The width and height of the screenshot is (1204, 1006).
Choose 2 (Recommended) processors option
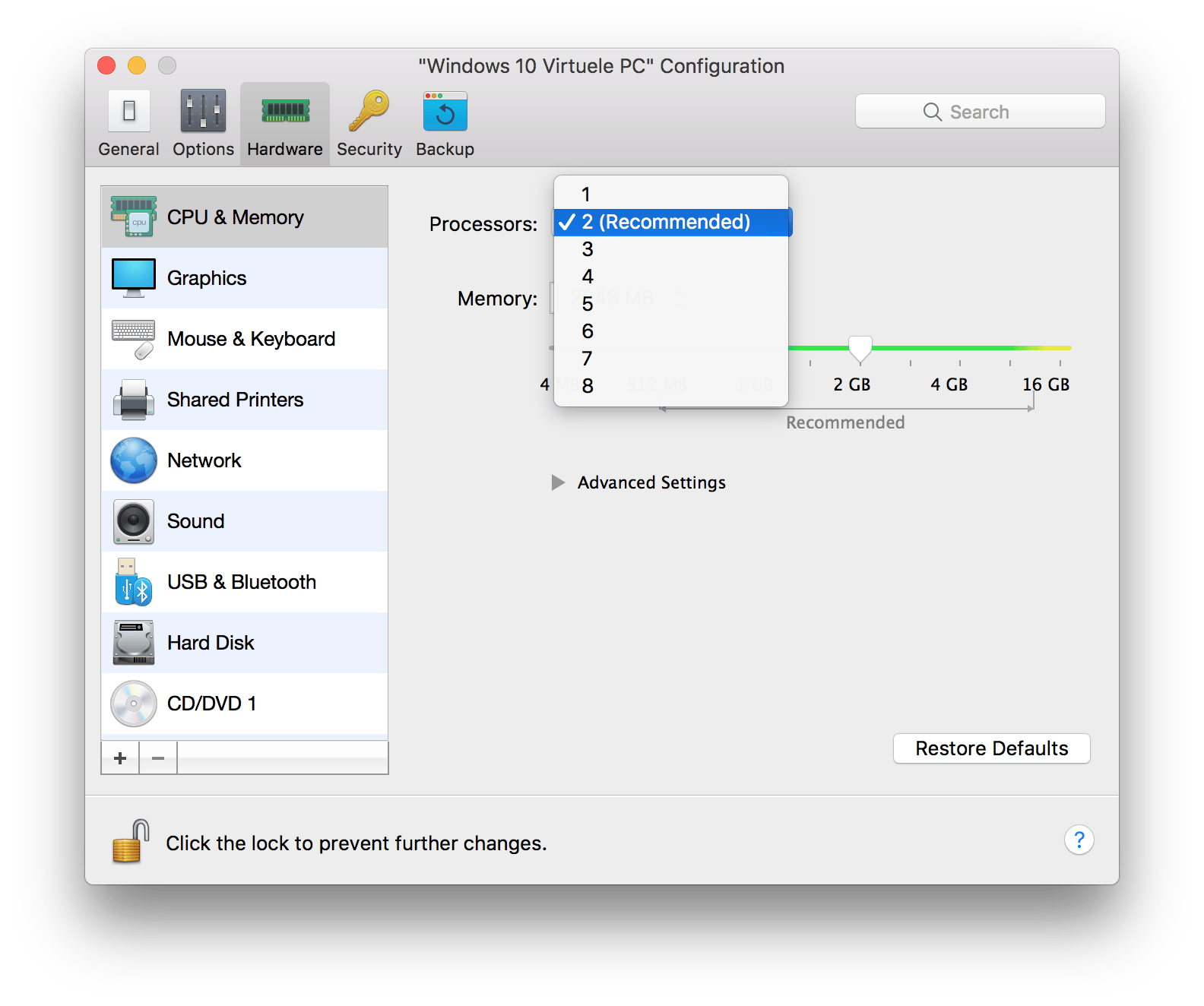[671, 222]
